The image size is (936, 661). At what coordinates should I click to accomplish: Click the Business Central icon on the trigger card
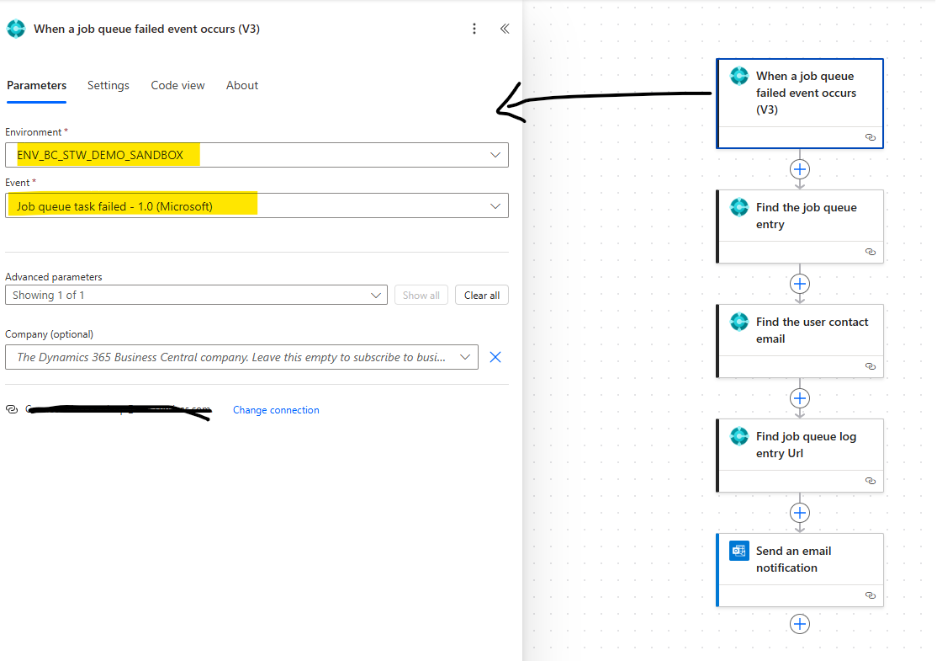click(x=738, y=75)
